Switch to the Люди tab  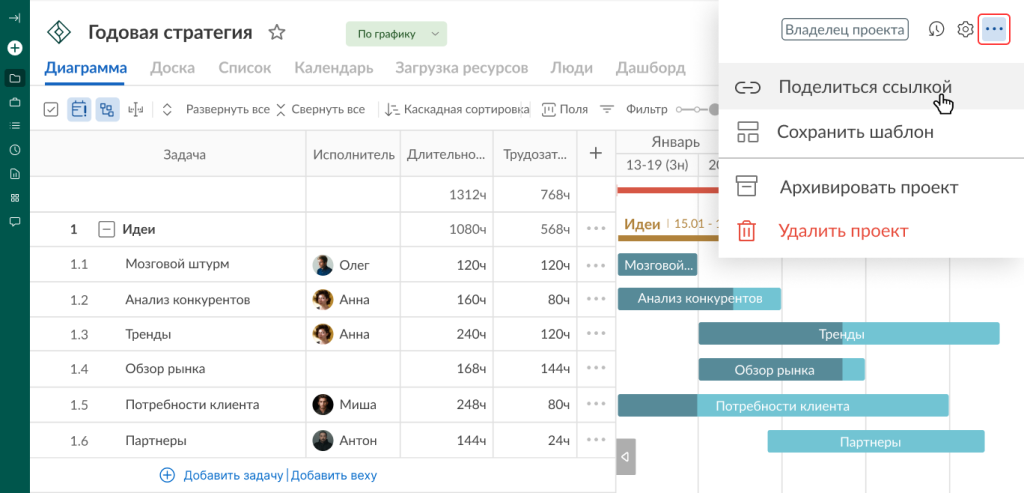571,68
